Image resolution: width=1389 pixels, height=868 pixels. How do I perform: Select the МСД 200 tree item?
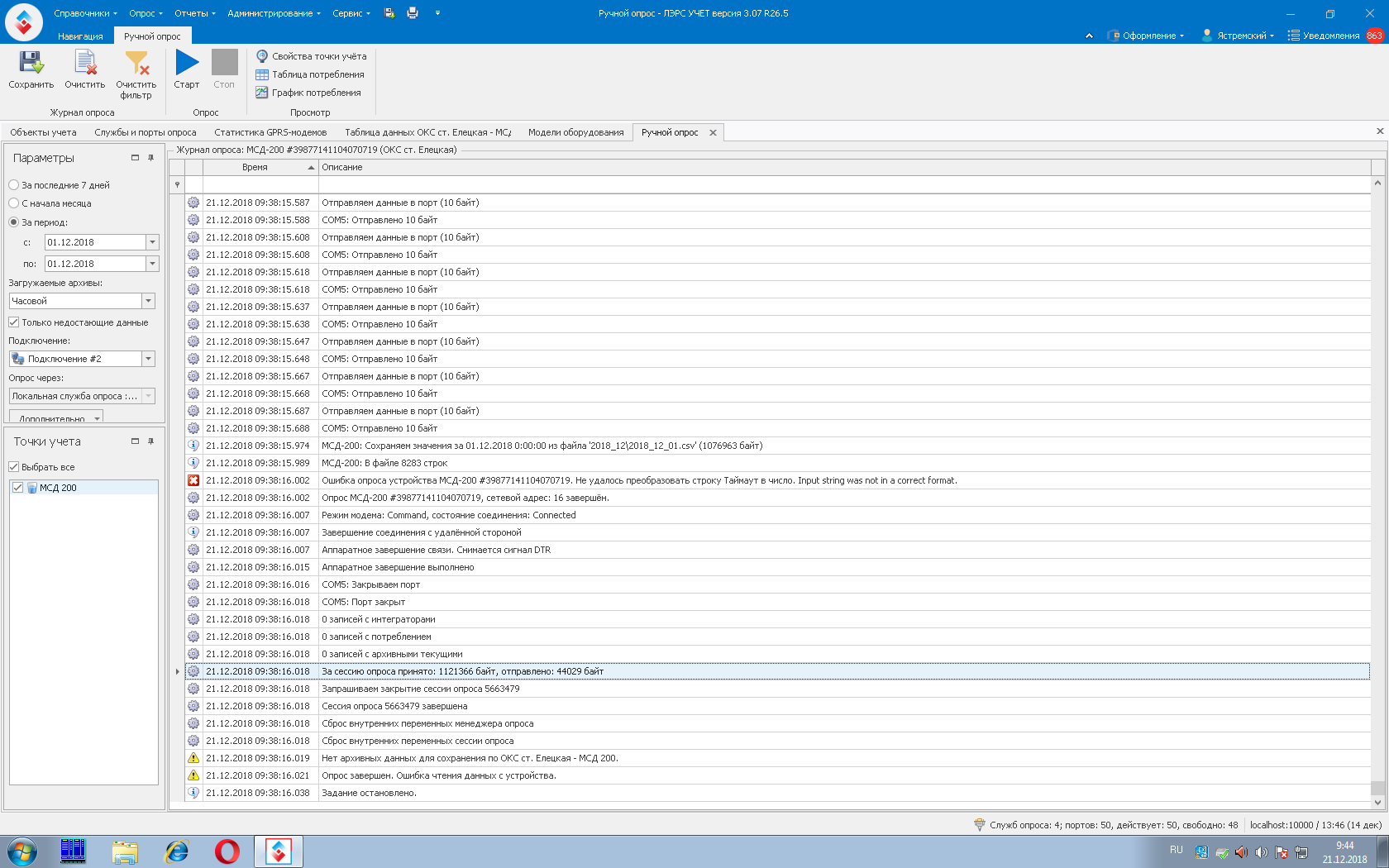(x=58, y=488)
